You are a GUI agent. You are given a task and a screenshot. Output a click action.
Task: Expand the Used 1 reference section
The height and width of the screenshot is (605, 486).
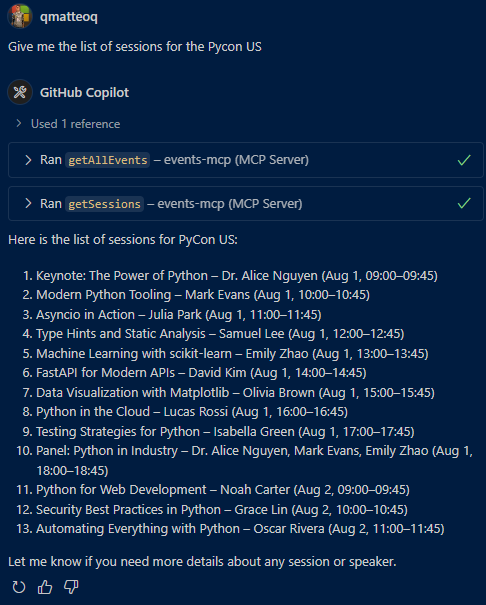19,123
